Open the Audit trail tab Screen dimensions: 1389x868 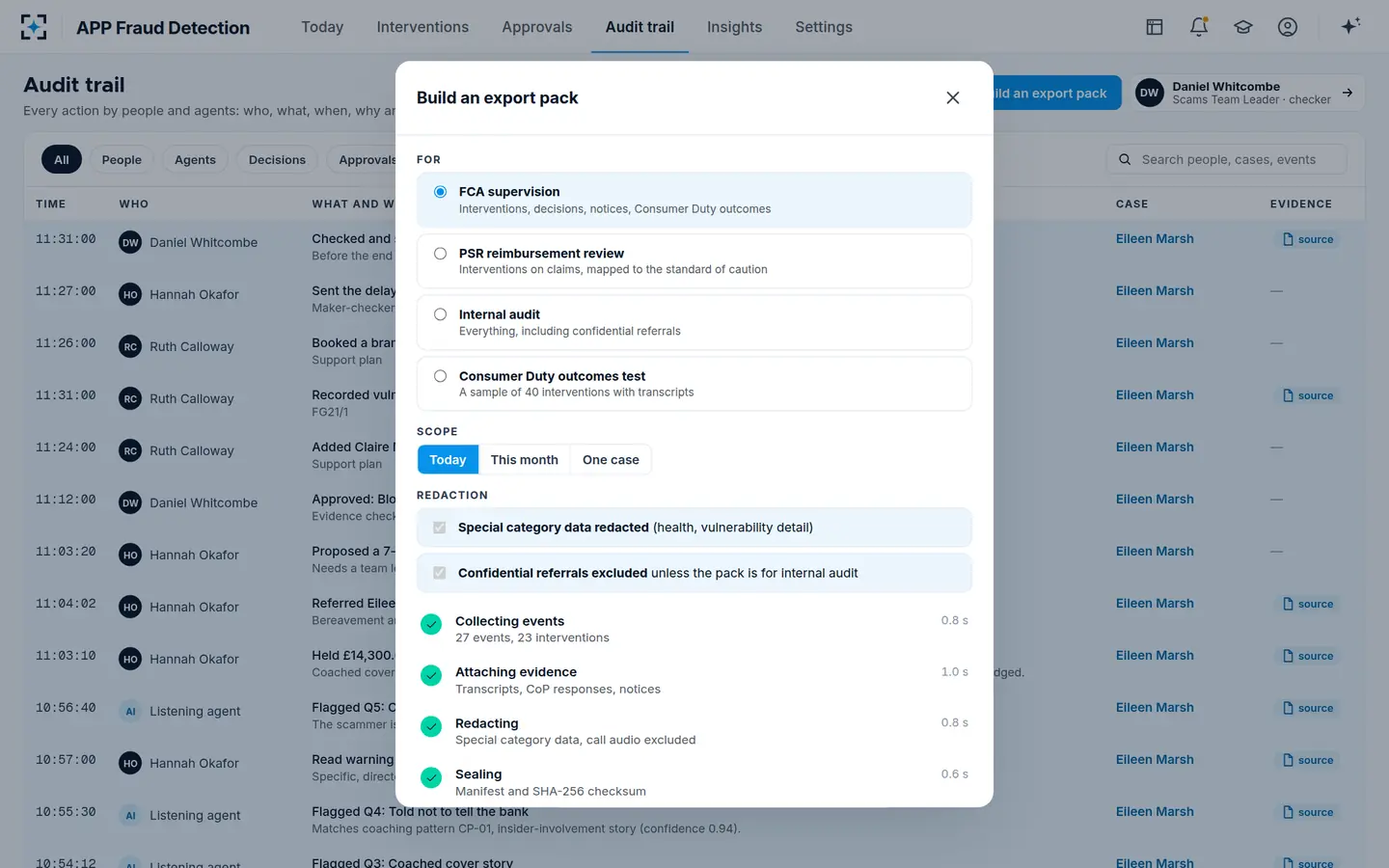click(x=640, y=27)
